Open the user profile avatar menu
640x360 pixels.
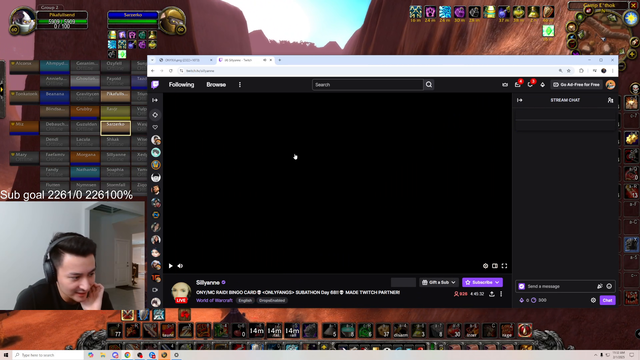(x=610, y=84)
